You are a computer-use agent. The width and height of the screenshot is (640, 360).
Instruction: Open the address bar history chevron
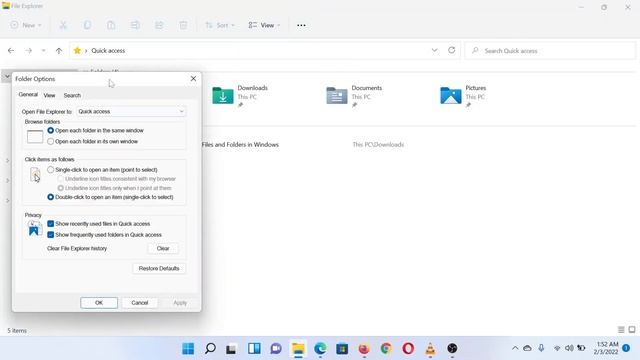point(434,50)
